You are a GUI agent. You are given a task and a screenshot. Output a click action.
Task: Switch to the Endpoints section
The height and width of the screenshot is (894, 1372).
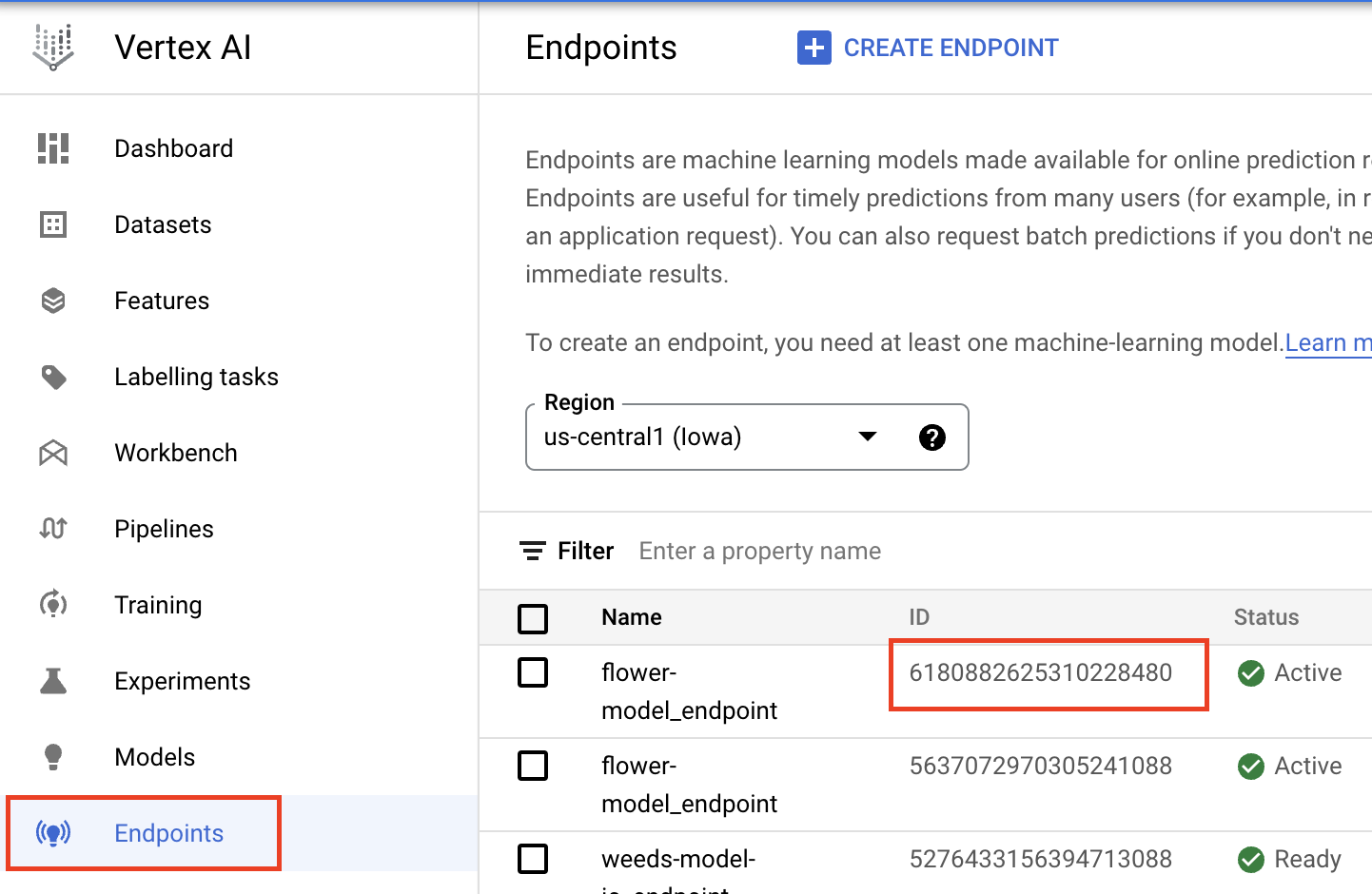pos(168,833)
